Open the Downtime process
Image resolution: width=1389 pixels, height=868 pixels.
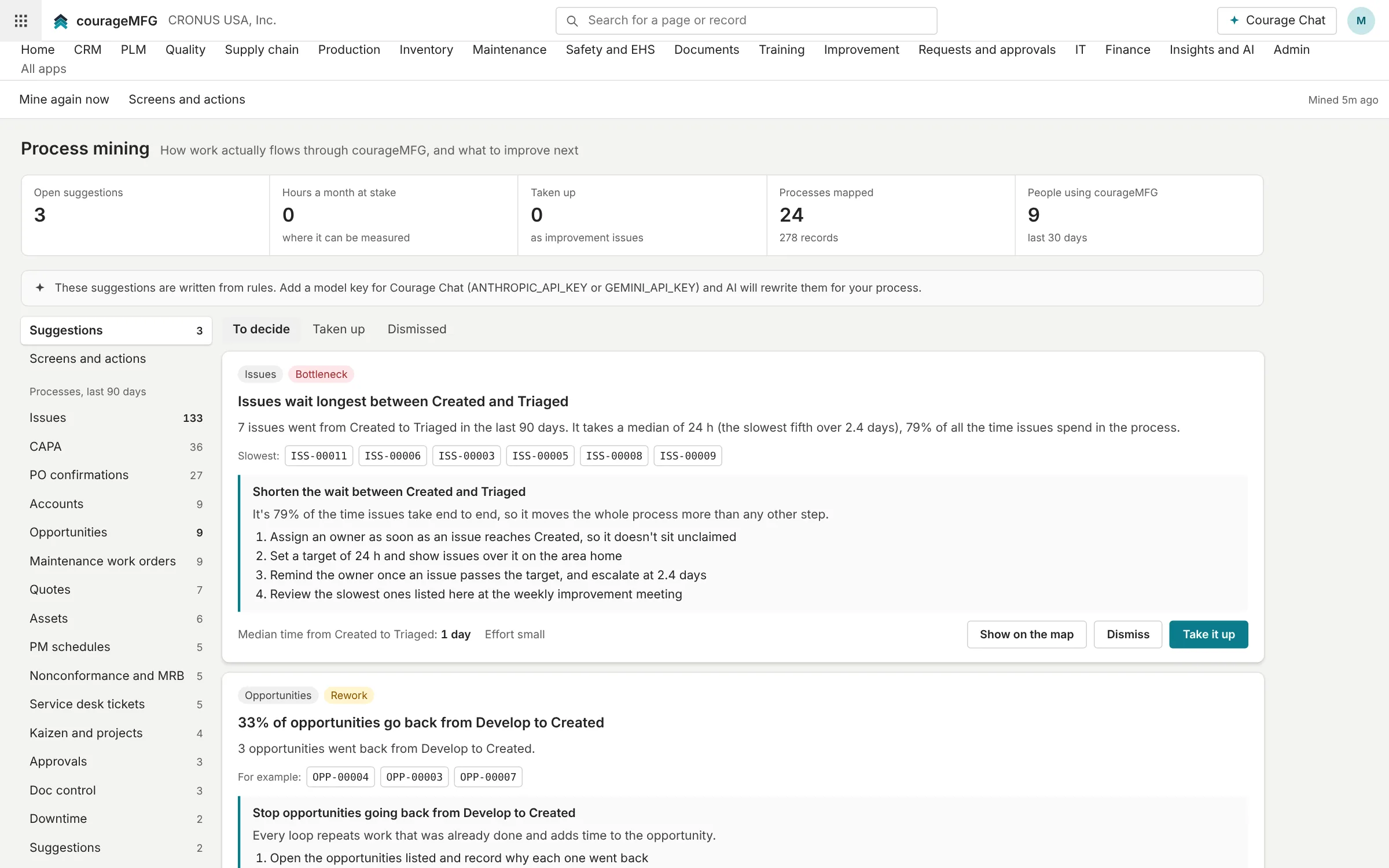[116, 819]
